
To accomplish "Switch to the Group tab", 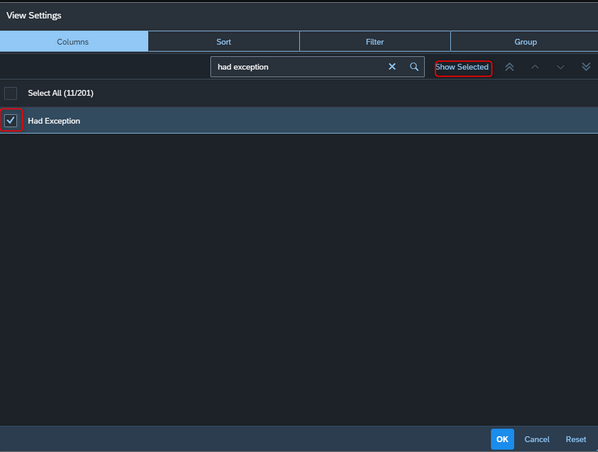I will (525, 42).
